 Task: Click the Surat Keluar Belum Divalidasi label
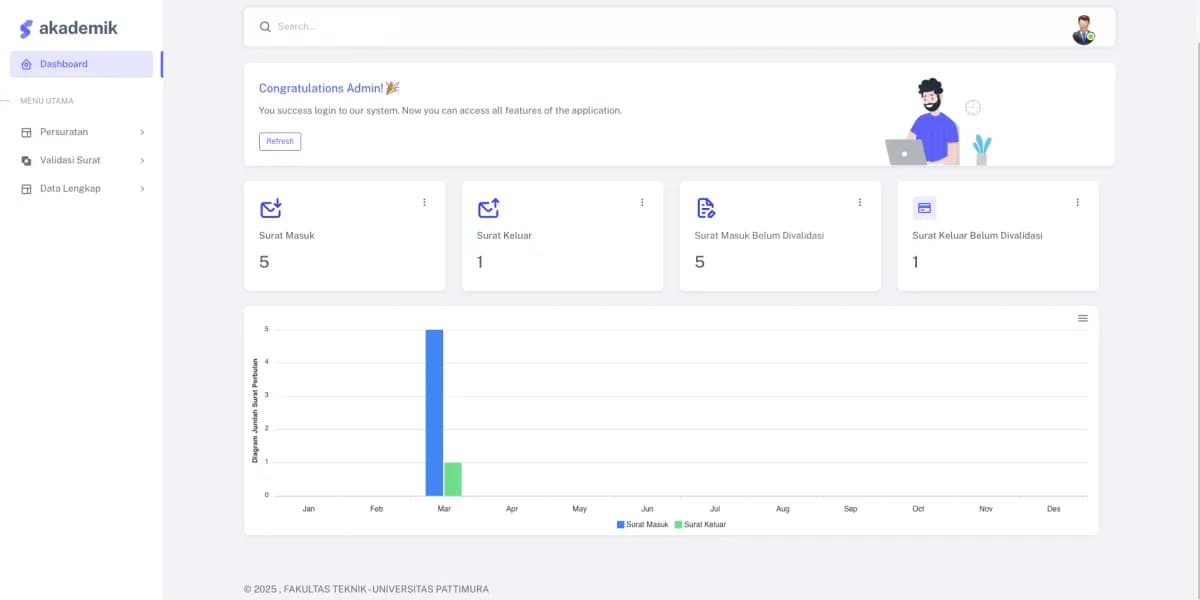point(978,236)
